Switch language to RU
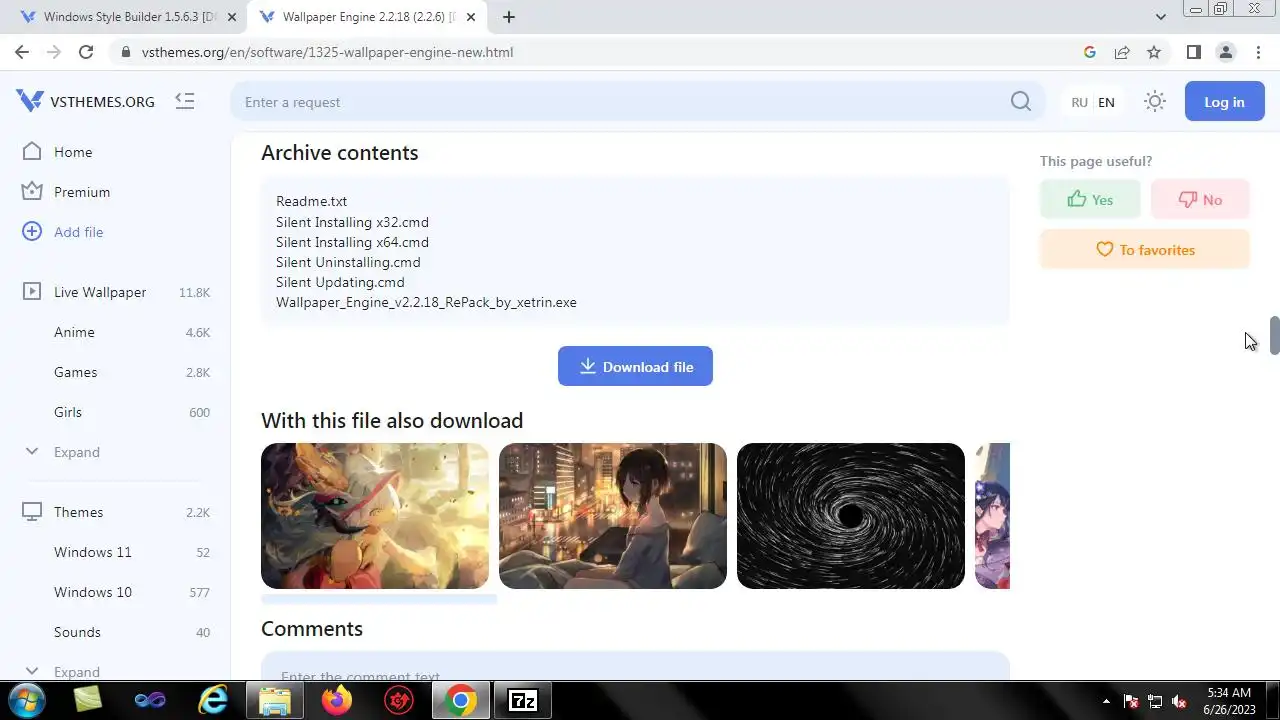The image size is (1280, 720). (x=1079, y=102)
